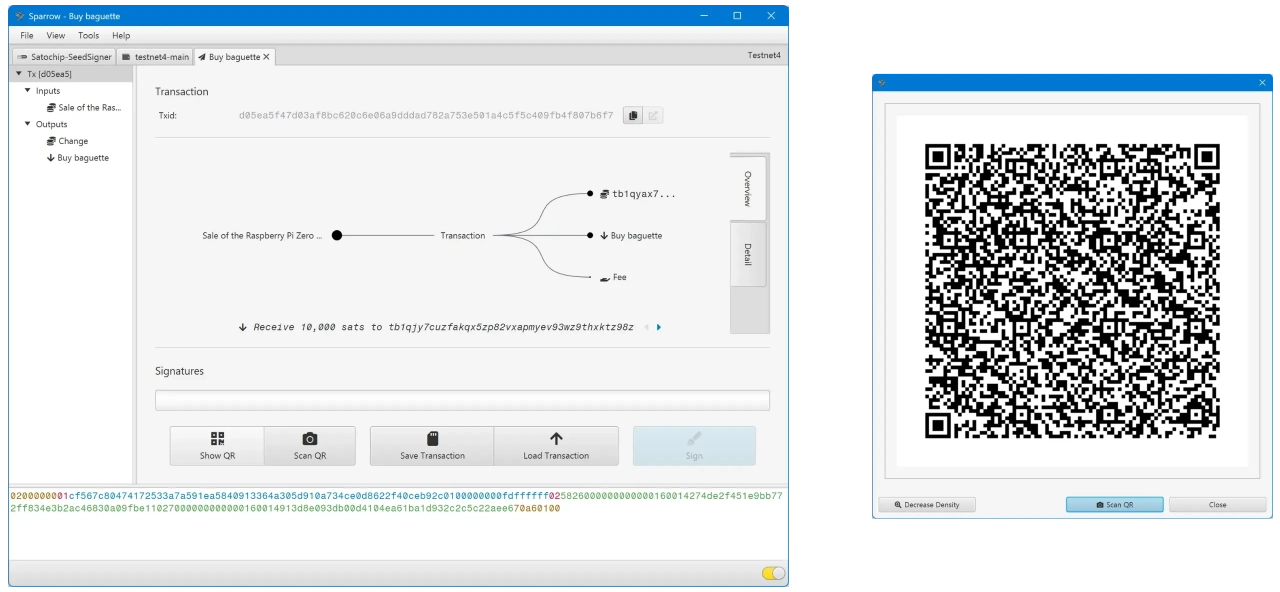Click Scan QR in the QR window
The image size is (1280, 592).
pyautogui.click(x=1115, y=505)
